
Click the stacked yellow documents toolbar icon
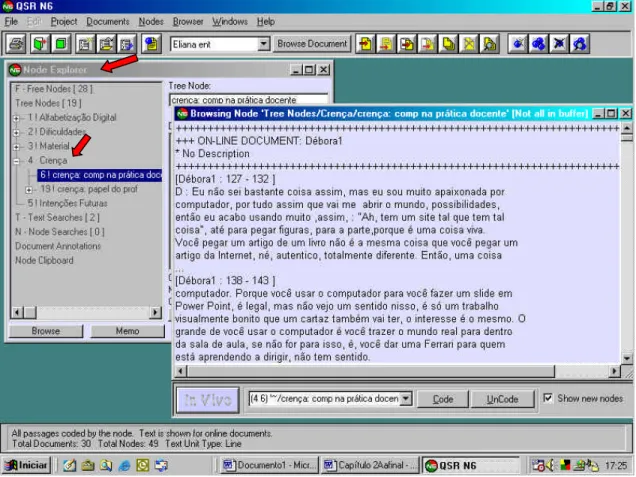[449, 43]
